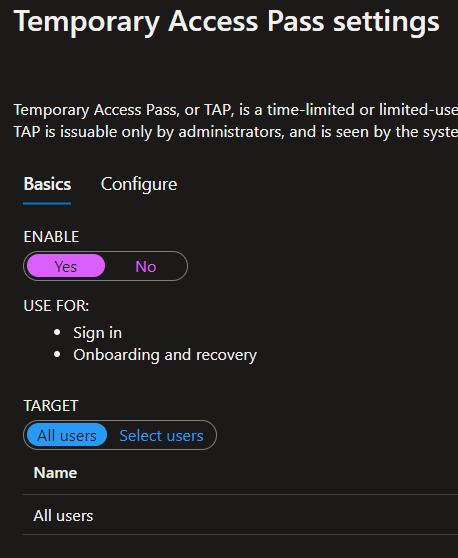Select the Sign in list item
458x558 pixels.
[x=98, y=333]
